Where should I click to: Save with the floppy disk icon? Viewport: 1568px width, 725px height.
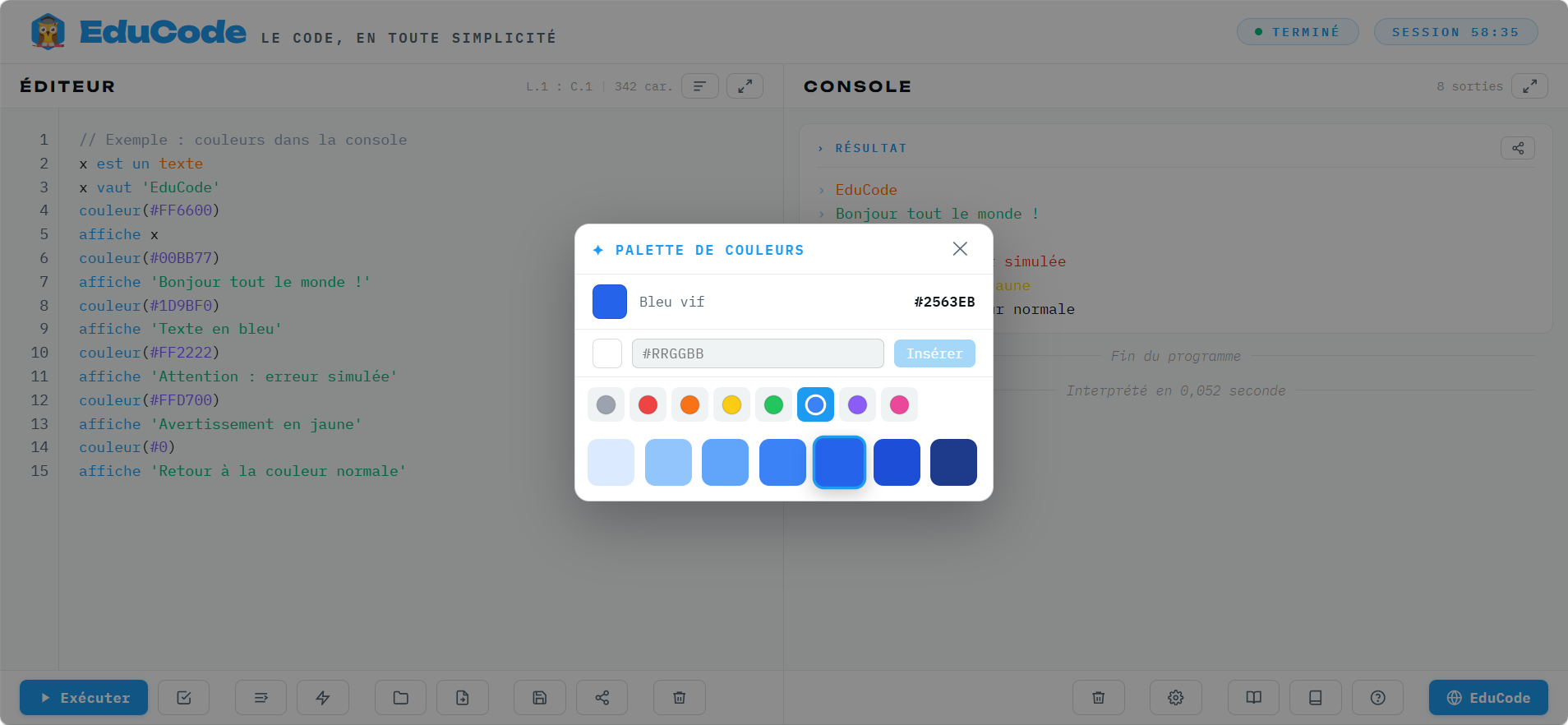coord(540,698)
